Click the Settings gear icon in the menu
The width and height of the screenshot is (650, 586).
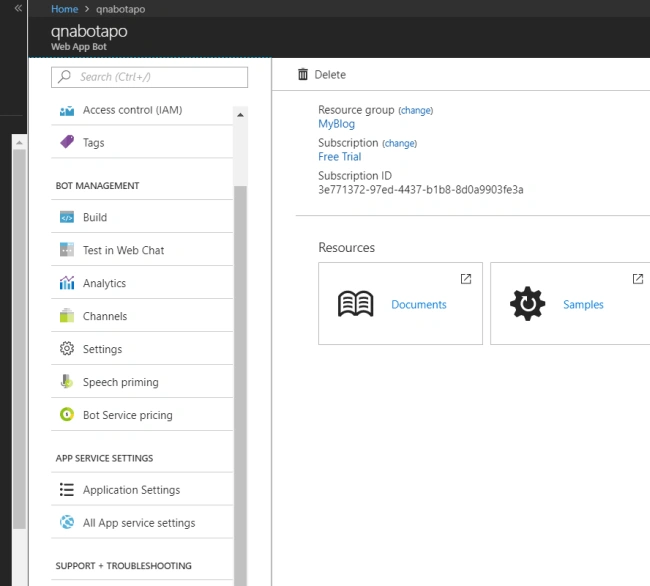tap(67, 349)
